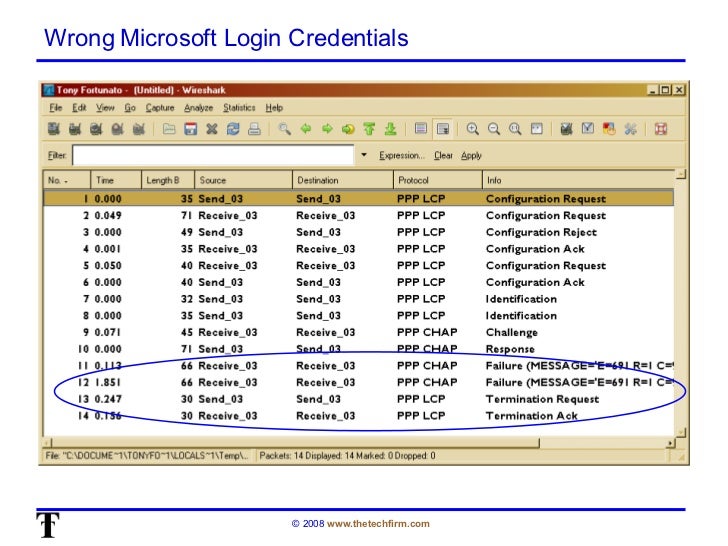The width and height of the screenshot is (728, 546).
Task: Select packet 10 PPP CHAP Response row
Action: pyautogui.click(x=358, y=349)
